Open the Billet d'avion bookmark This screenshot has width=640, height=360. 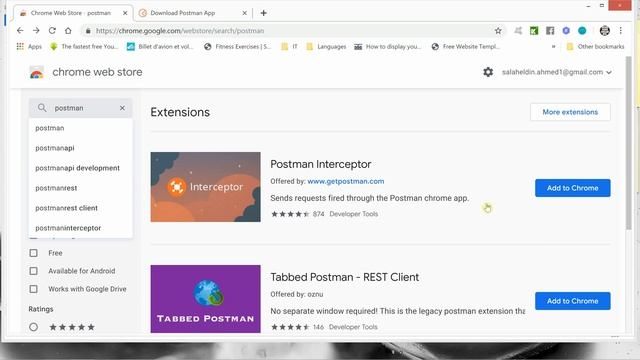(x=160, y=47)
